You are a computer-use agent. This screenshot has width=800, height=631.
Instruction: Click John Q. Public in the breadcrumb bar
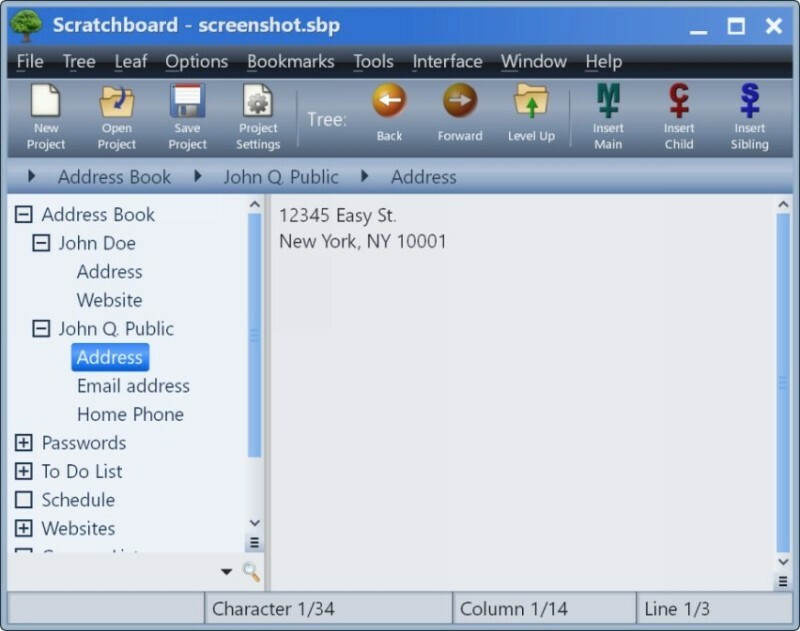[x=280, y=177]
